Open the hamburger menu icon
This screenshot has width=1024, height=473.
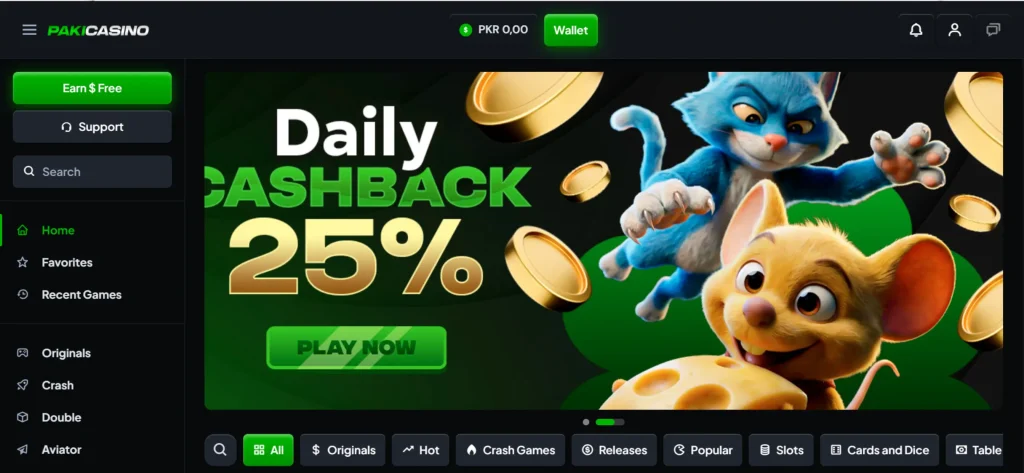29,30
